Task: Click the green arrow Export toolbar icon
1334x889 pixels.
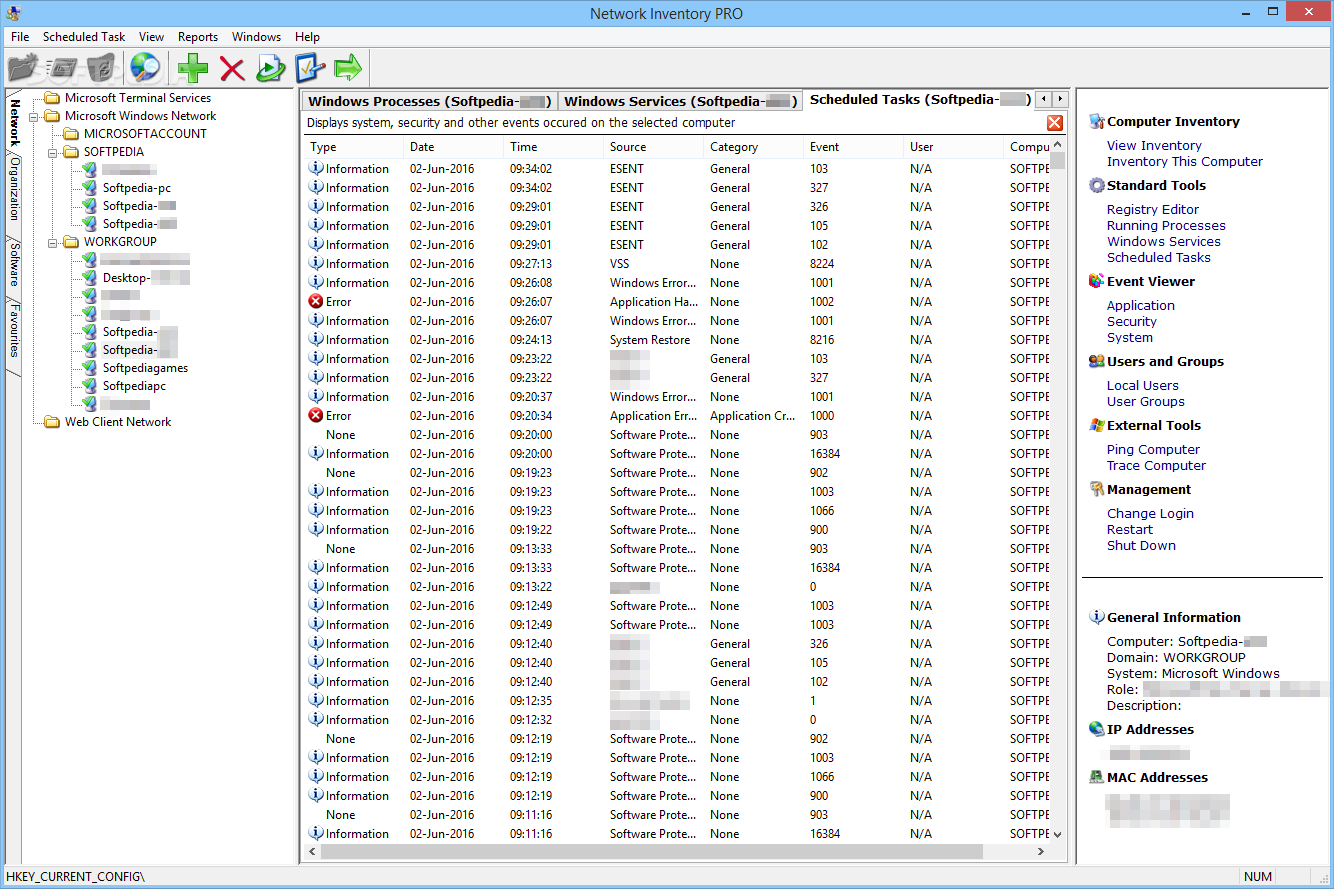Action: pyautogui.click(x=348, y=68)
